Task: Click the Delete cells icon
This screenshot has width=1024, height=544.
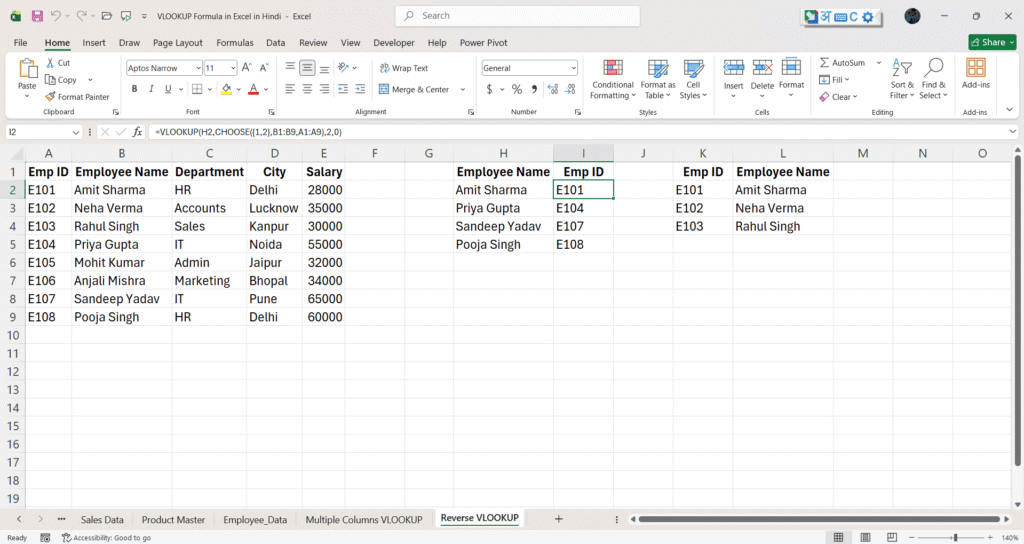Action: pos(762,67)
